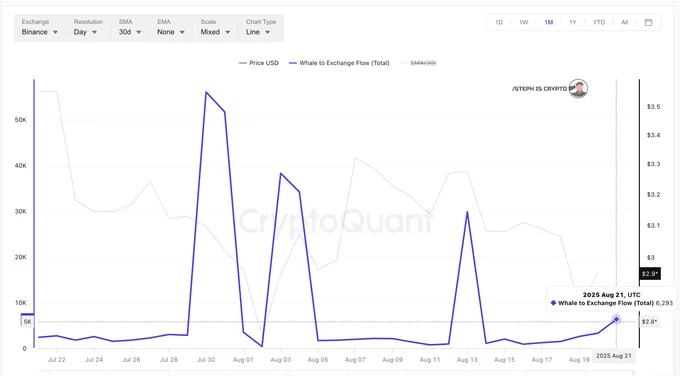Image resolution: width=680 pixels, height=376 pixels.
Task: Click the $2.8 right-axis crosshair label
Action: [649, 321]
